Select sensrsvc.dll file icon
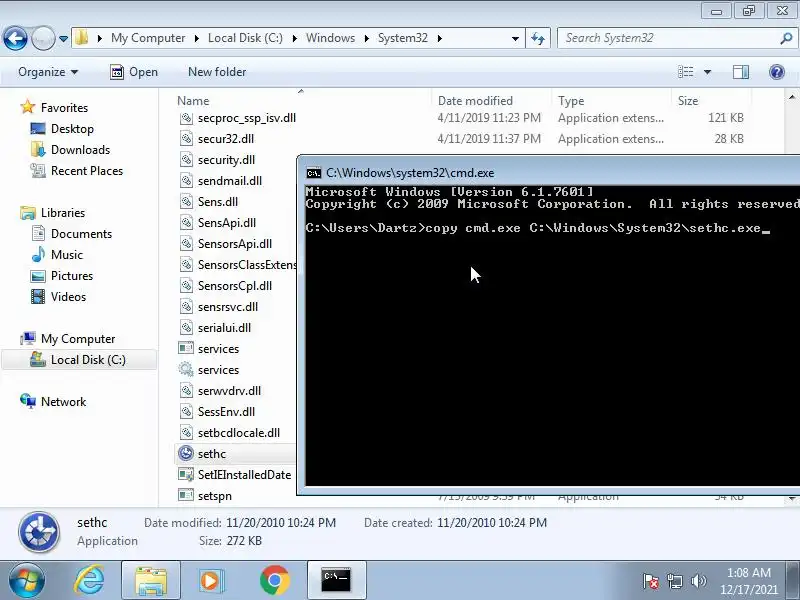This screenshot has height=600, width=800. point(186,307)
